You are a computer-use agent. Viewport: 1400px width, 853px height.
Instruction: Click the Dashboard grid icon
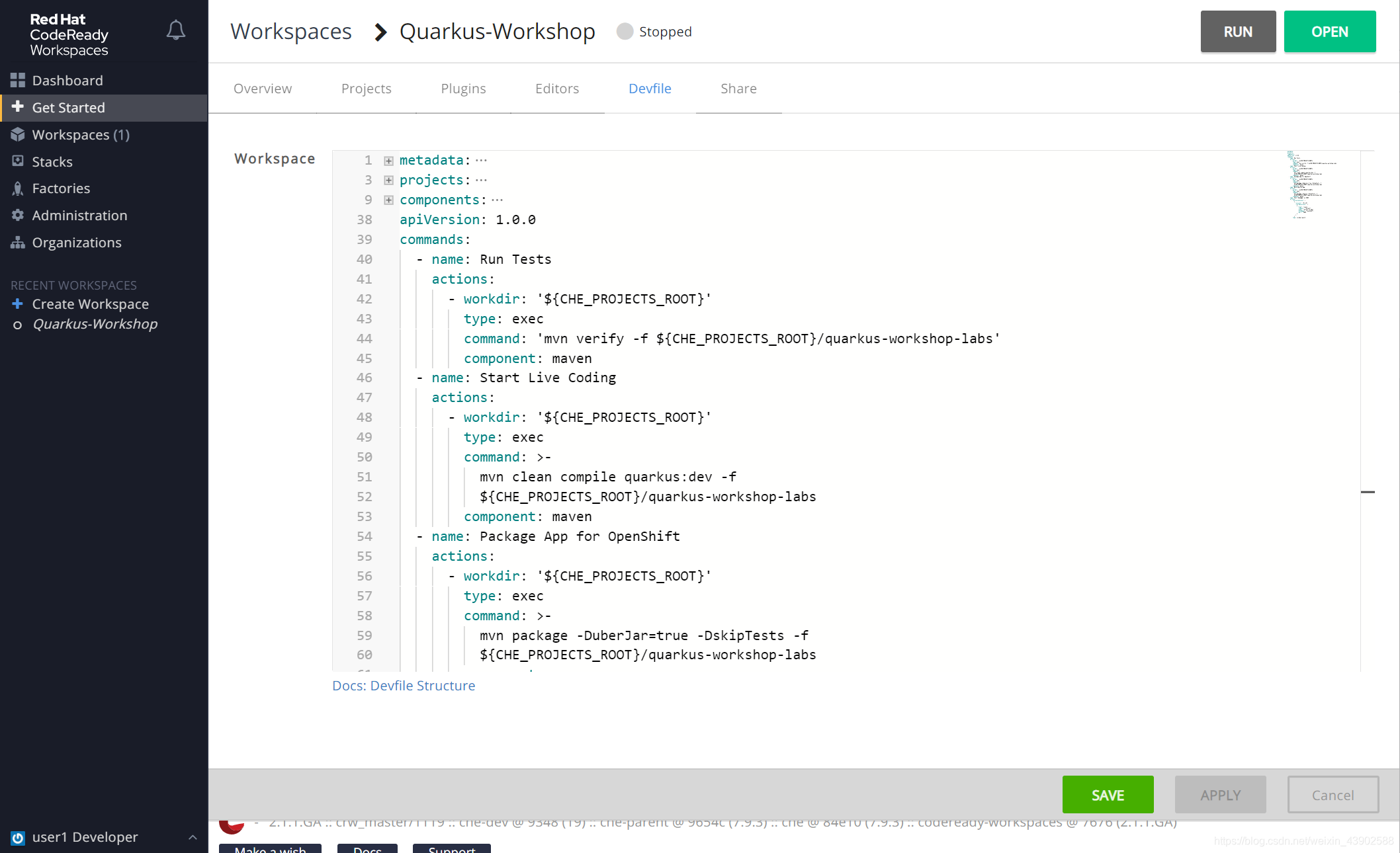tap(18, 81)
